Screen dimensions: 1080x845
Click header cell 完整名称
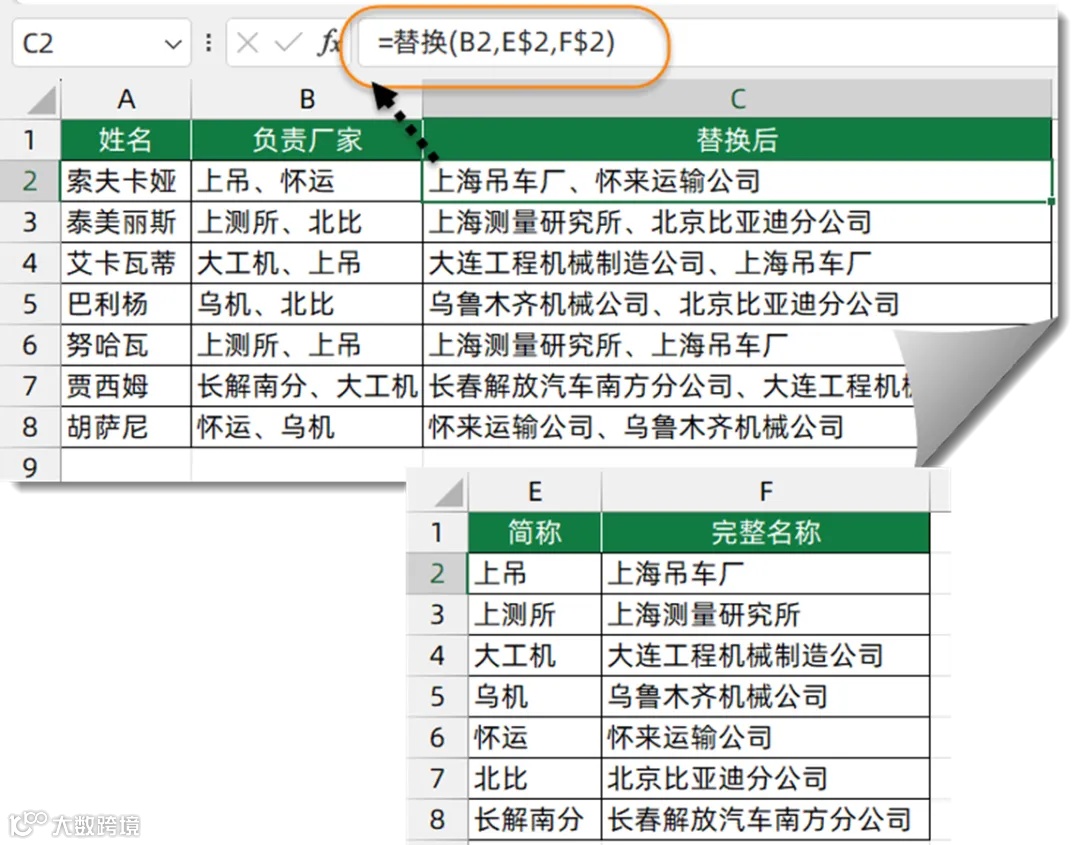[x=766, y=532]
